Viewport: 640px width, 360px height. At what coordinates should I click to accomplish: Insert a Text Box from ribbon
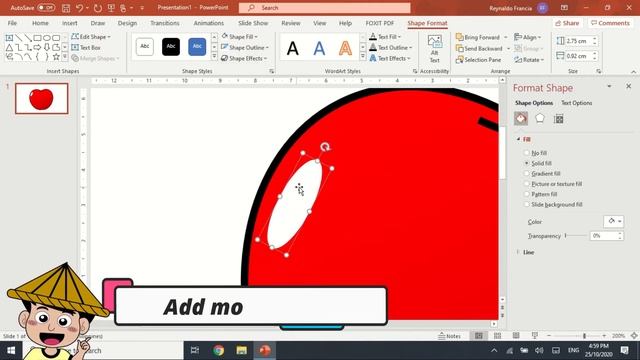(x=86, y=47)
